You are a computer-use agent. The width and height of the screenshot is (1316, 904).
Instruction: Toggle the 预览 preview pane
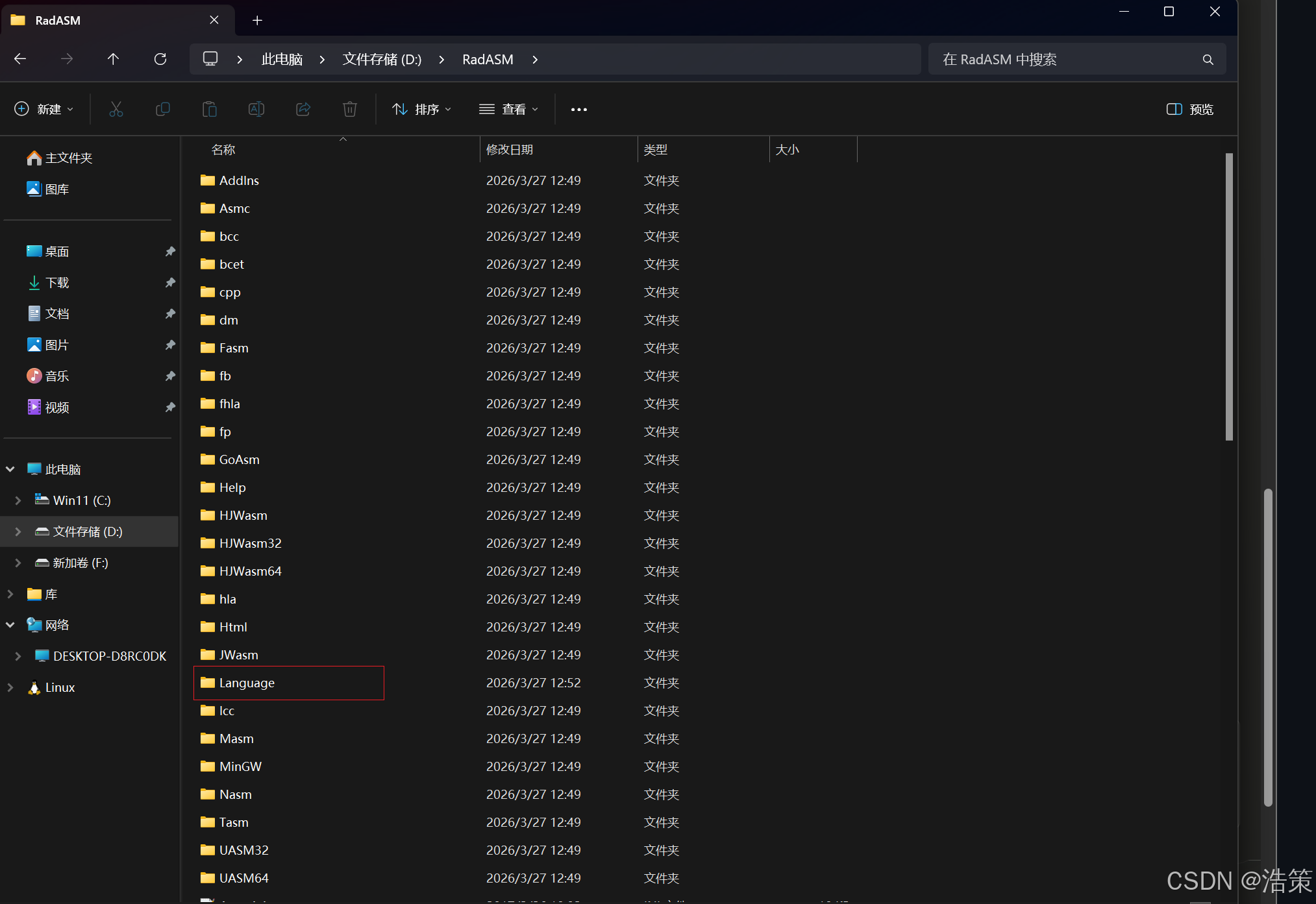(1189, 109)
